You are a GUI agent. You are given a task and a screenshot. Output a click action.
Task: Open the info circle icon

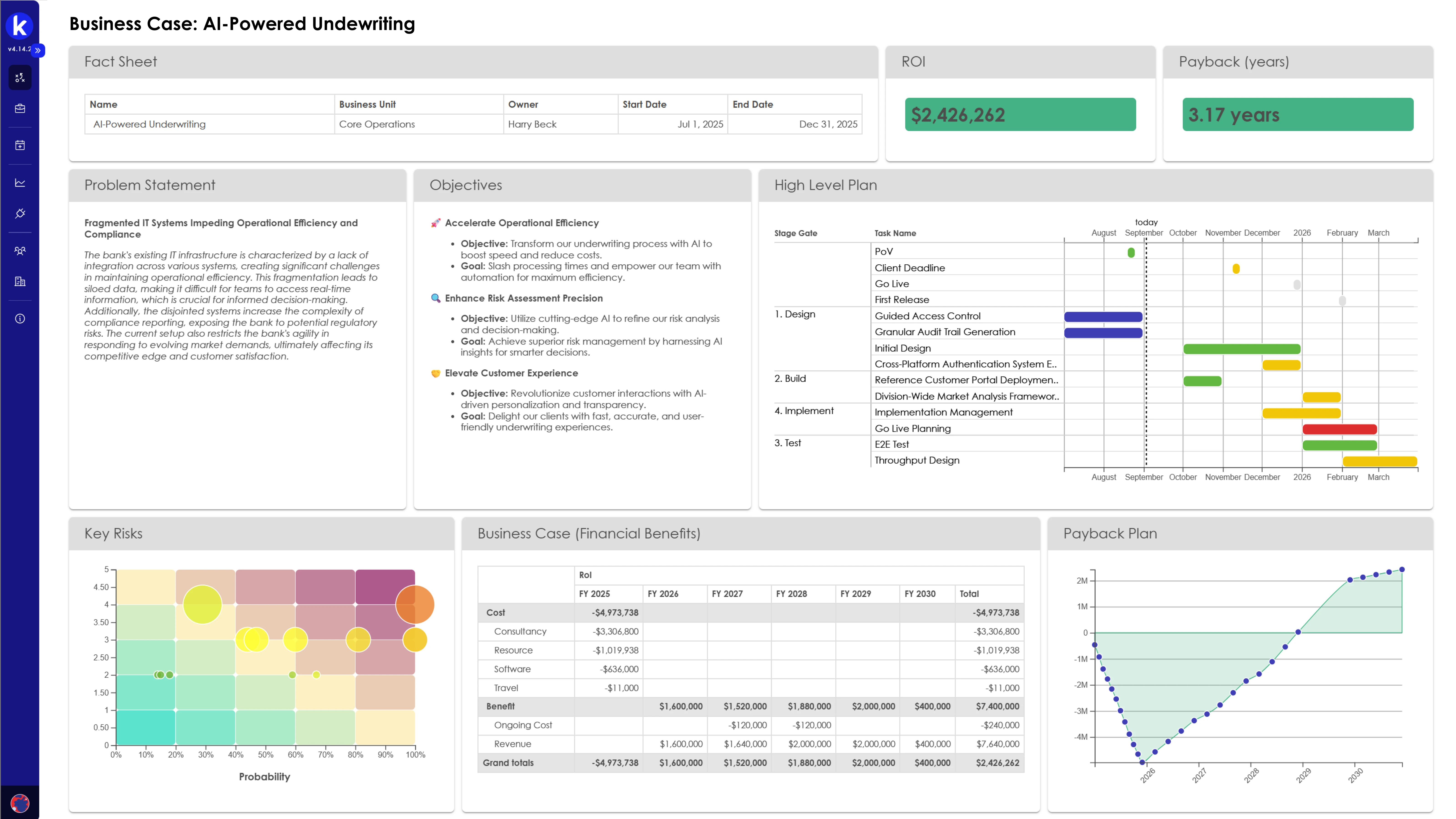point(20,319)
